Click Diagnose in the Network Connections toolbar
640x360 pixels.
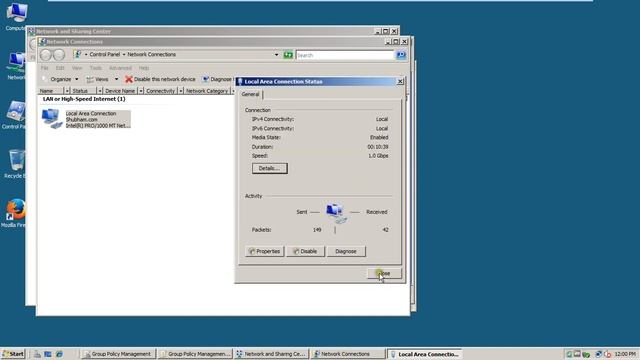coord(217,79)
